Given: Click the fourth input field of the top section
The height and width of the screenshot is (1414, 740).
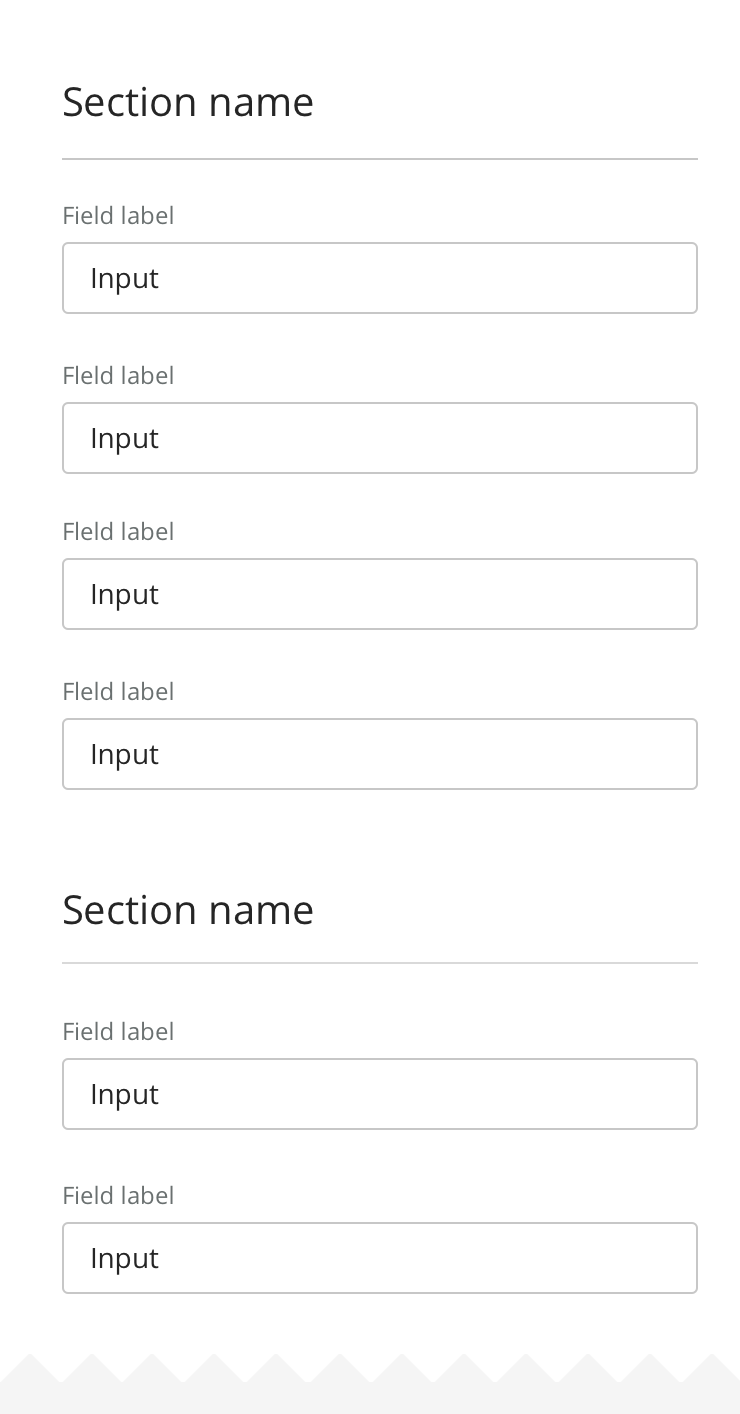Looking at the screenshot, I should [x=380, y=754].
